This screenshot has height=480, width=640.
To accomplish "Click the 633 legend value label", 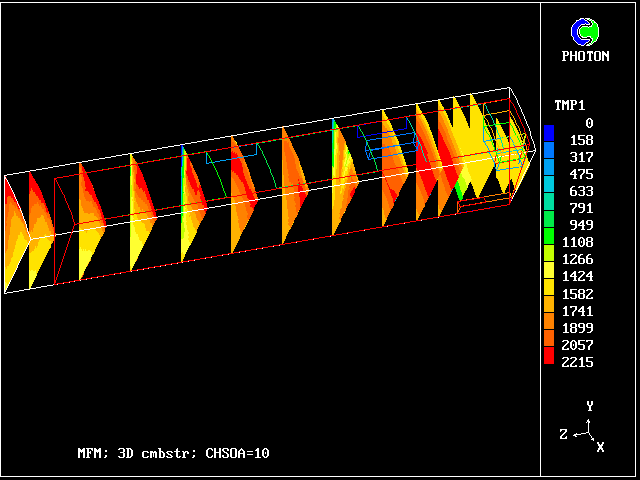I will click(580, 191).
